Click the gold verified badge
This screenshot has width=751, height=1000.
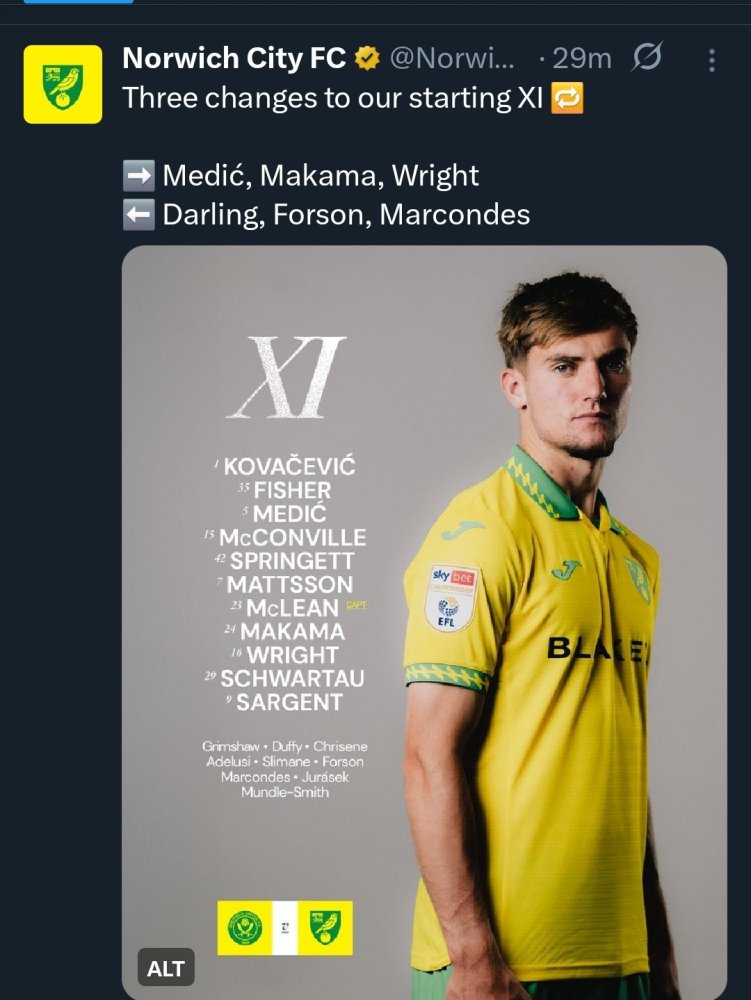pyautogui.click(x=367, y=59)
